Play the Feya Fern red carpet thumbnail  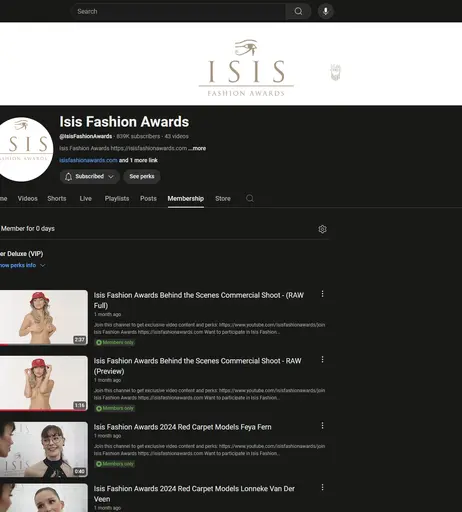pos(44,449)
